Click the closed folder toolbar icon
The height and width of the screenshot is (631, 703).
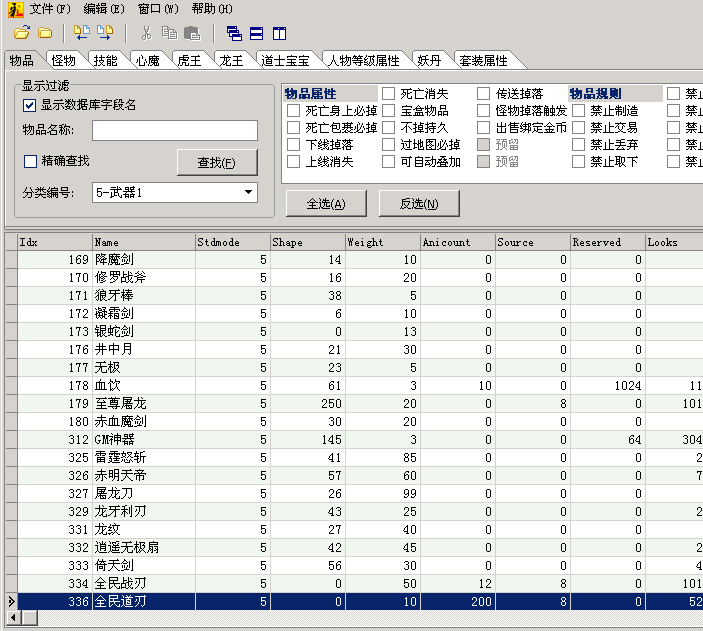click(x=45, y=33)
